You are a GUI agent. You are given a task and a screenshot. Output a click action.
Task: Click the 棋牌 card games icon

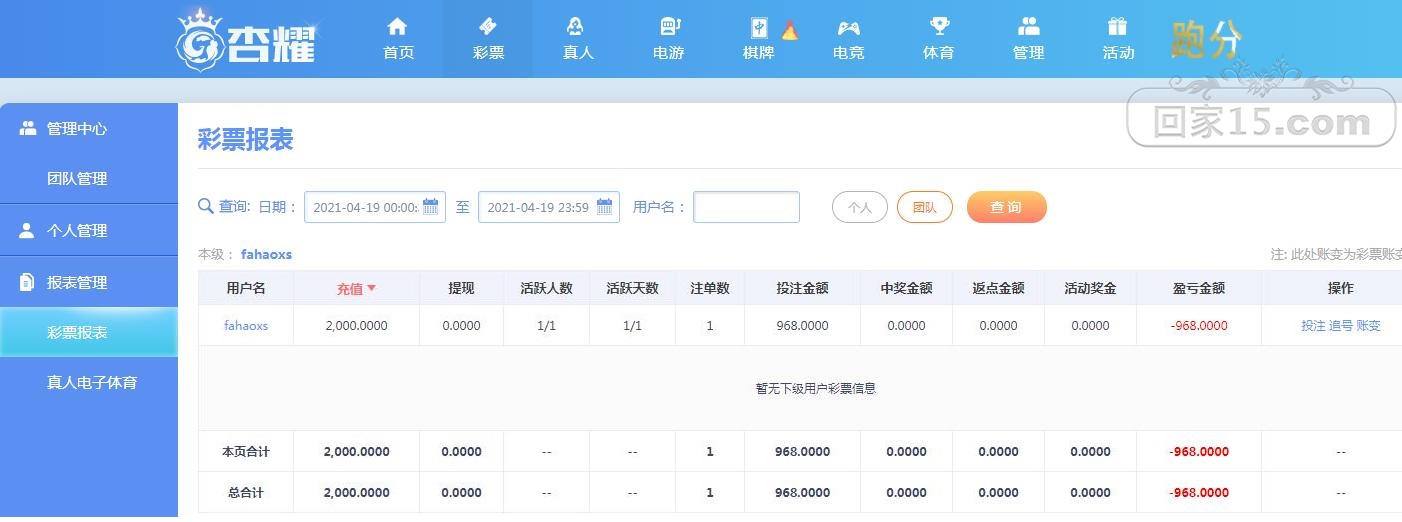[x=759, y=28]
